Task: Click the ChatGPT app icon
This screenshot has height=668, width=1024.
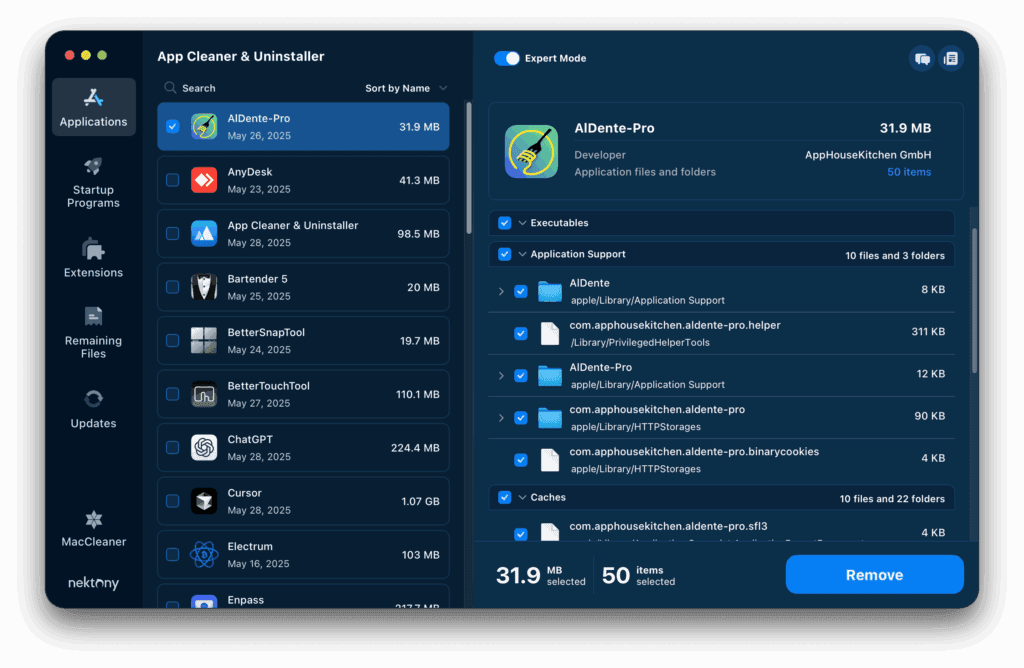Action: click(x=204, y=448)
